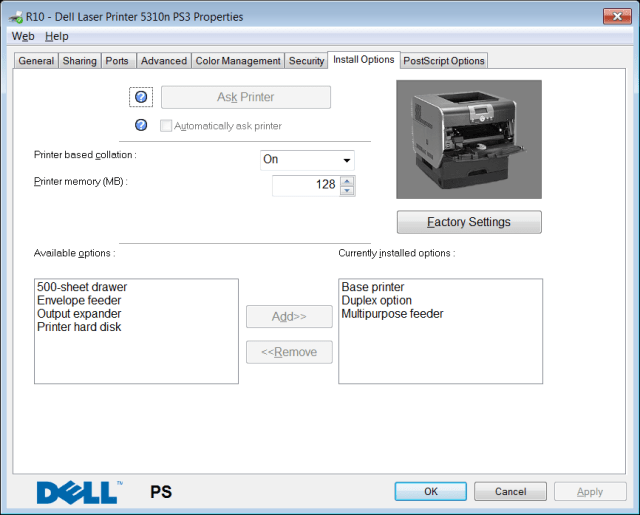640x515 pixels.
Task: Confirm with the OK button
Action: [x=431, y=491]
